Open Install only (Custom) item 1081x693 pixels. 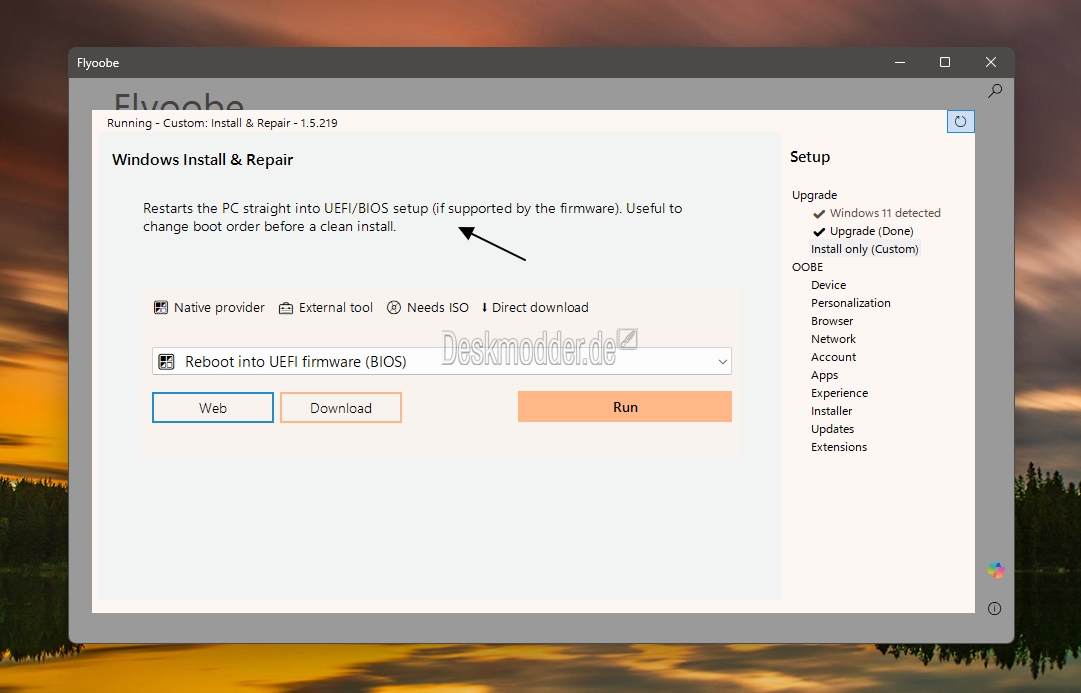pos(865,249)
